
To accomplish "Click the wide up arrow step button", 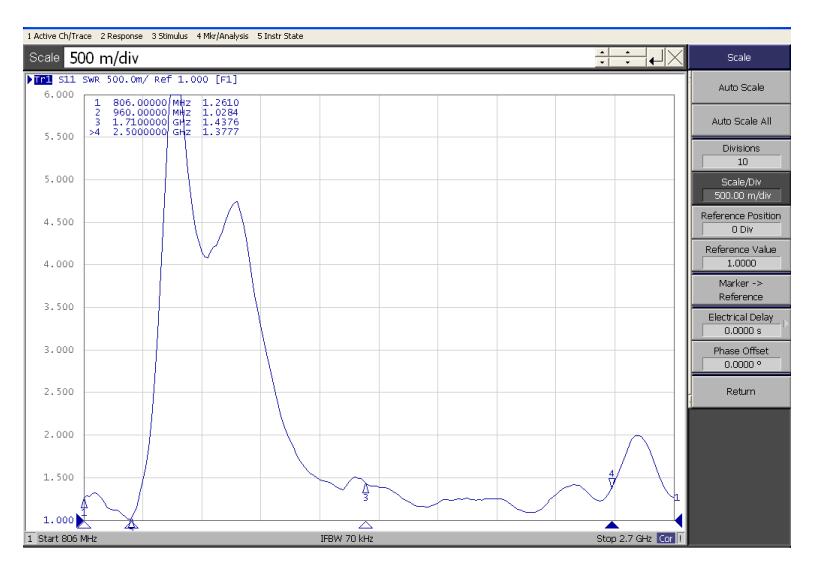I will pyautogui.click(x=628, y=53).
